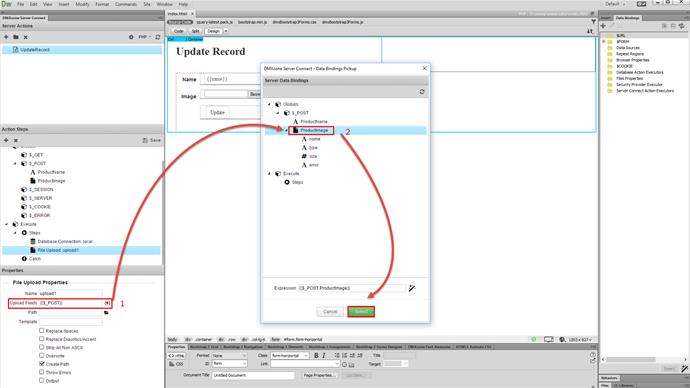Open data picker beside Upload Fields

tap(107, 303)
